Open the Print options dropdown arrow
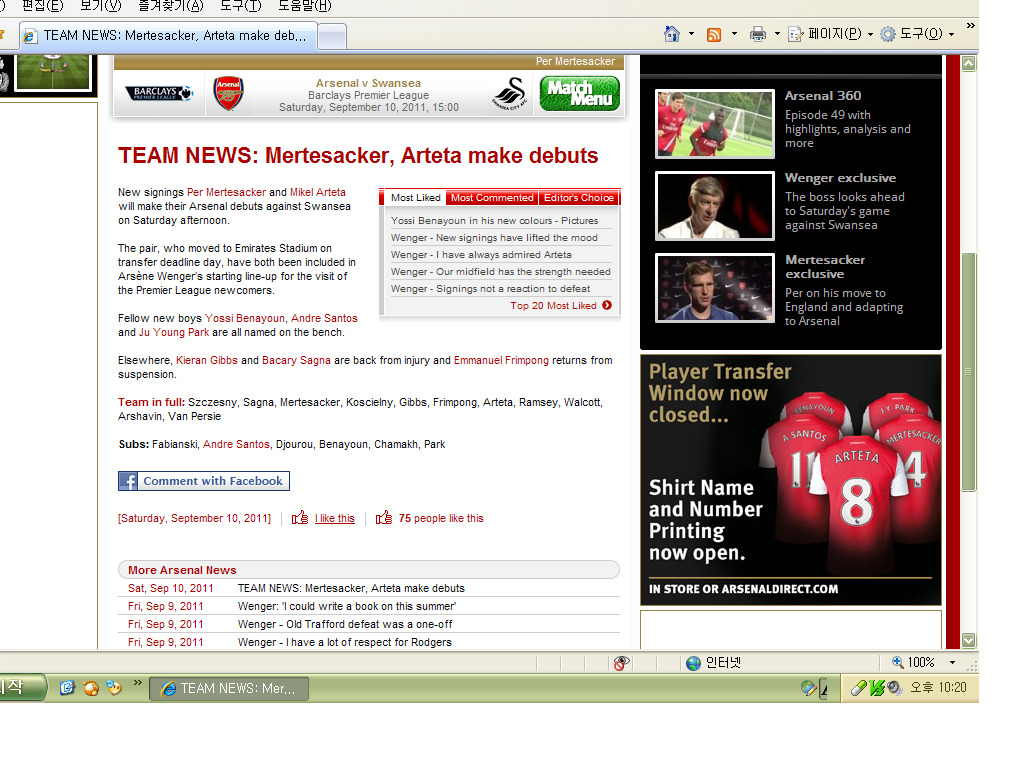 pyautogui.click(x=777, y=34)
